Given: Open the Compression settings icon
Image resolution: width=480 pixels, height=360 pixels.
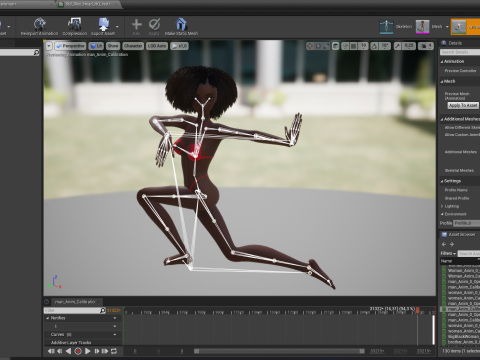Looking at the screenshot, I should 74,24.
